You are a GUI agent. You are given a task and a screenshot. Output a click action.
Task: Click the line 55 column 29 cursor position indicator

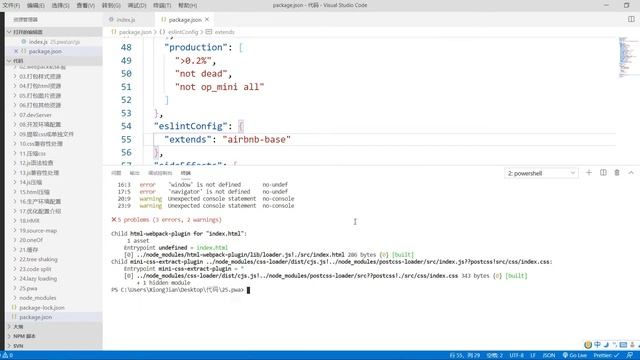click(x=464, y=356)
